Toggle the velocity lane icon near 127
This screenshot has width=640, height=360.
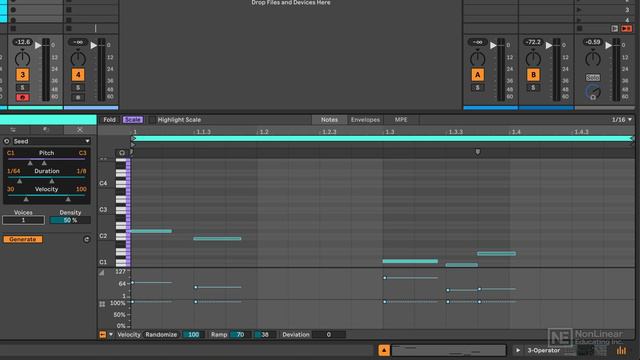tap(102, 272)
